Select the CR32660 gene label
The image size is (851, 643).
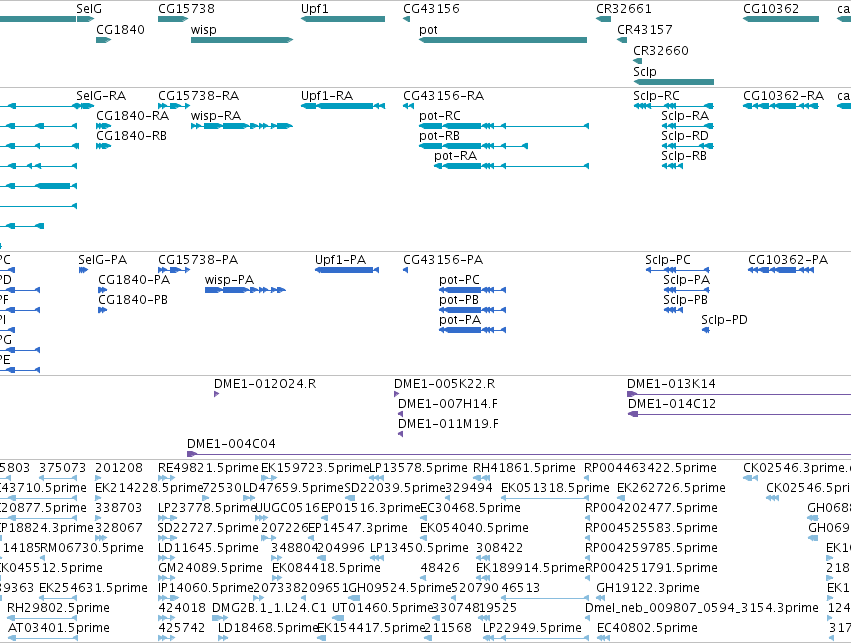pos(661,50)
